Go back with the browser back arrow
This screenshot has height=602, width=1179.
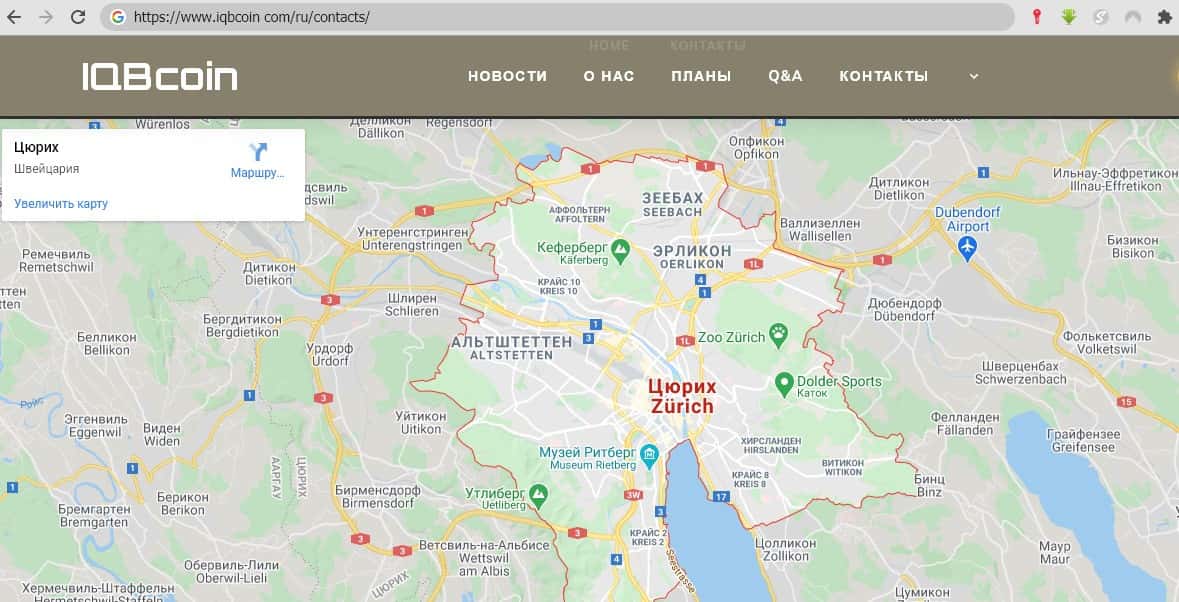(x=14, y=17)
